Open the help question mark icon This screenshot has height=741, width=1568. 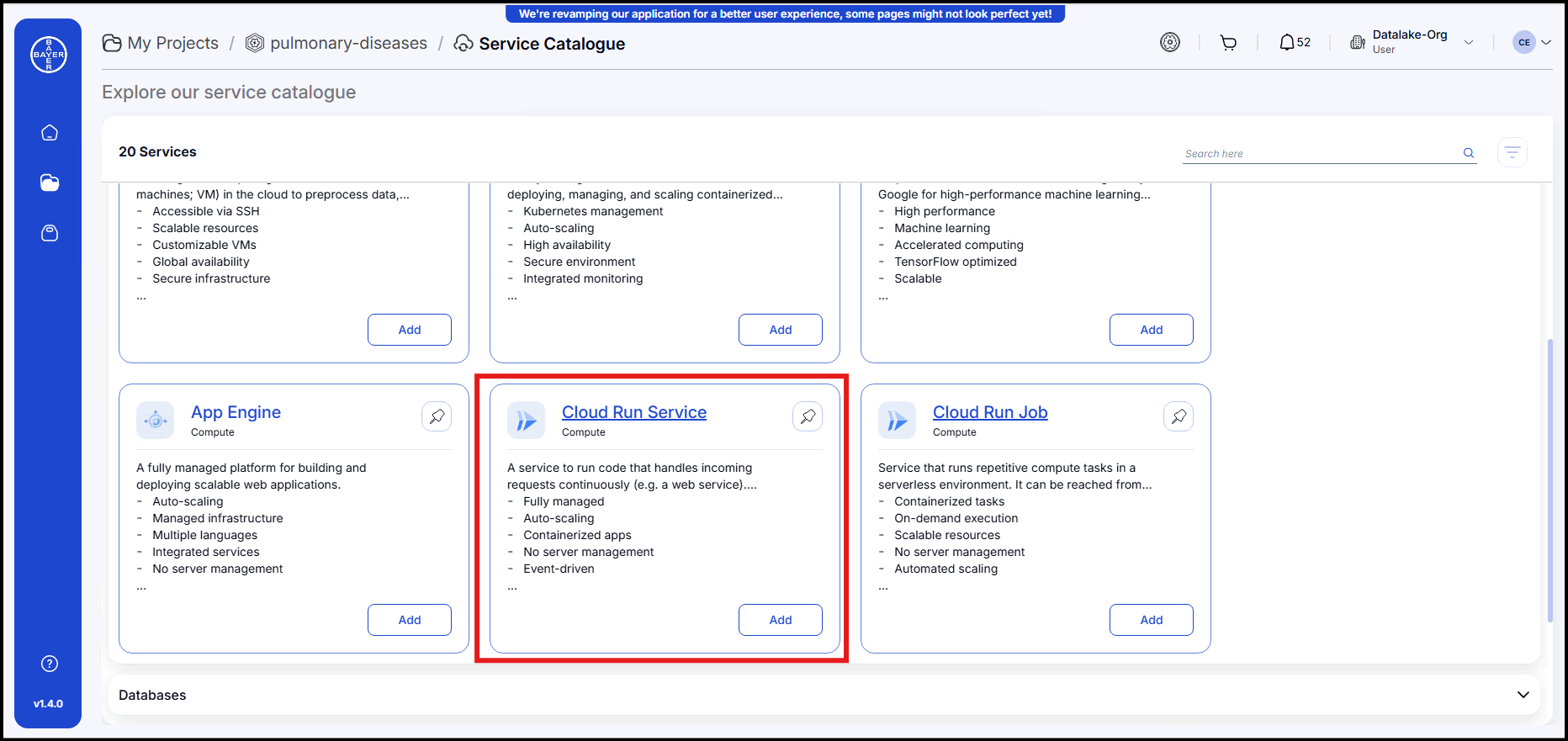click(50, 664)
